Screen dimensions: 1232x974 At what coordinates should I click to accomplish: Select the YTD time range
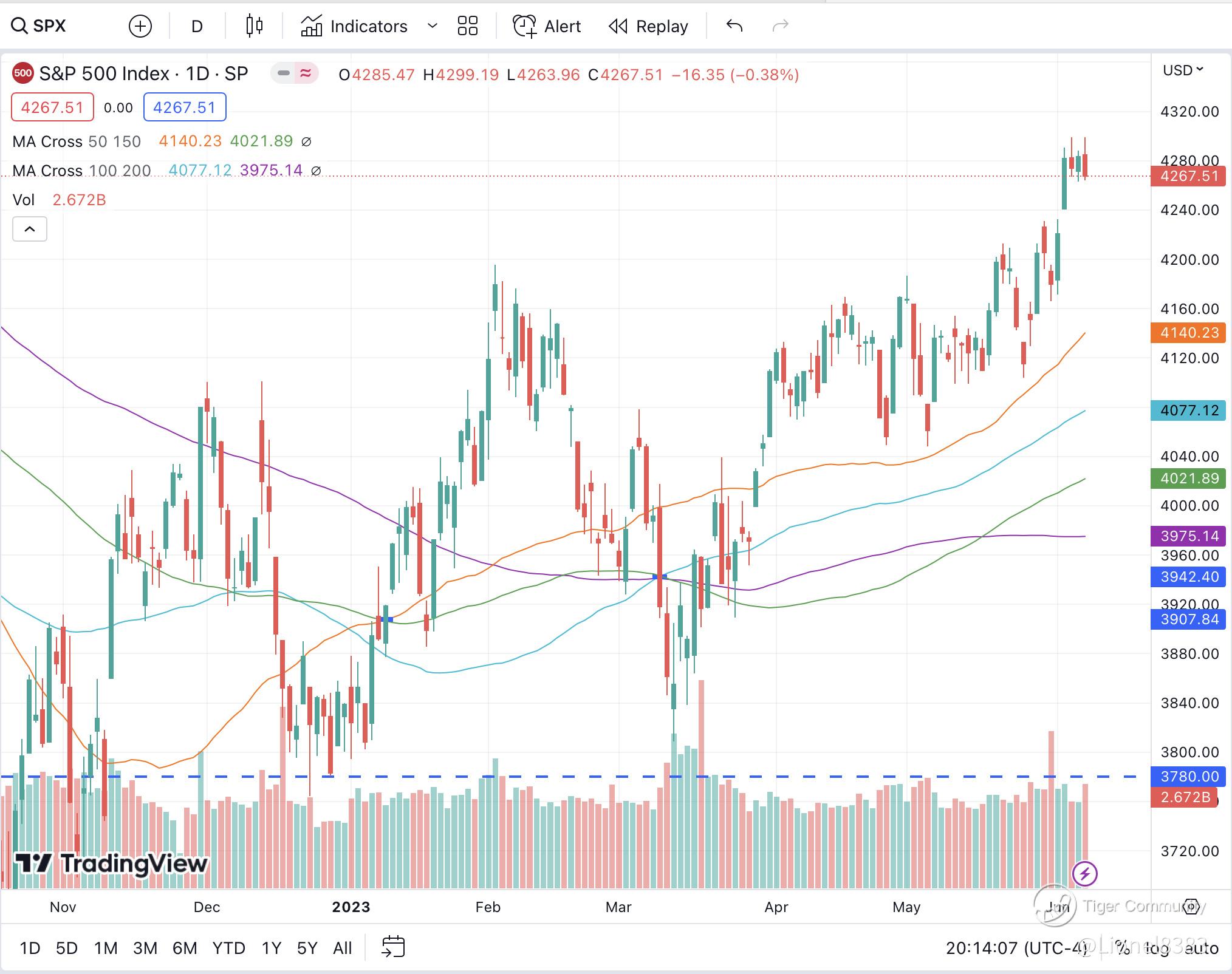[x=228, y=948]
